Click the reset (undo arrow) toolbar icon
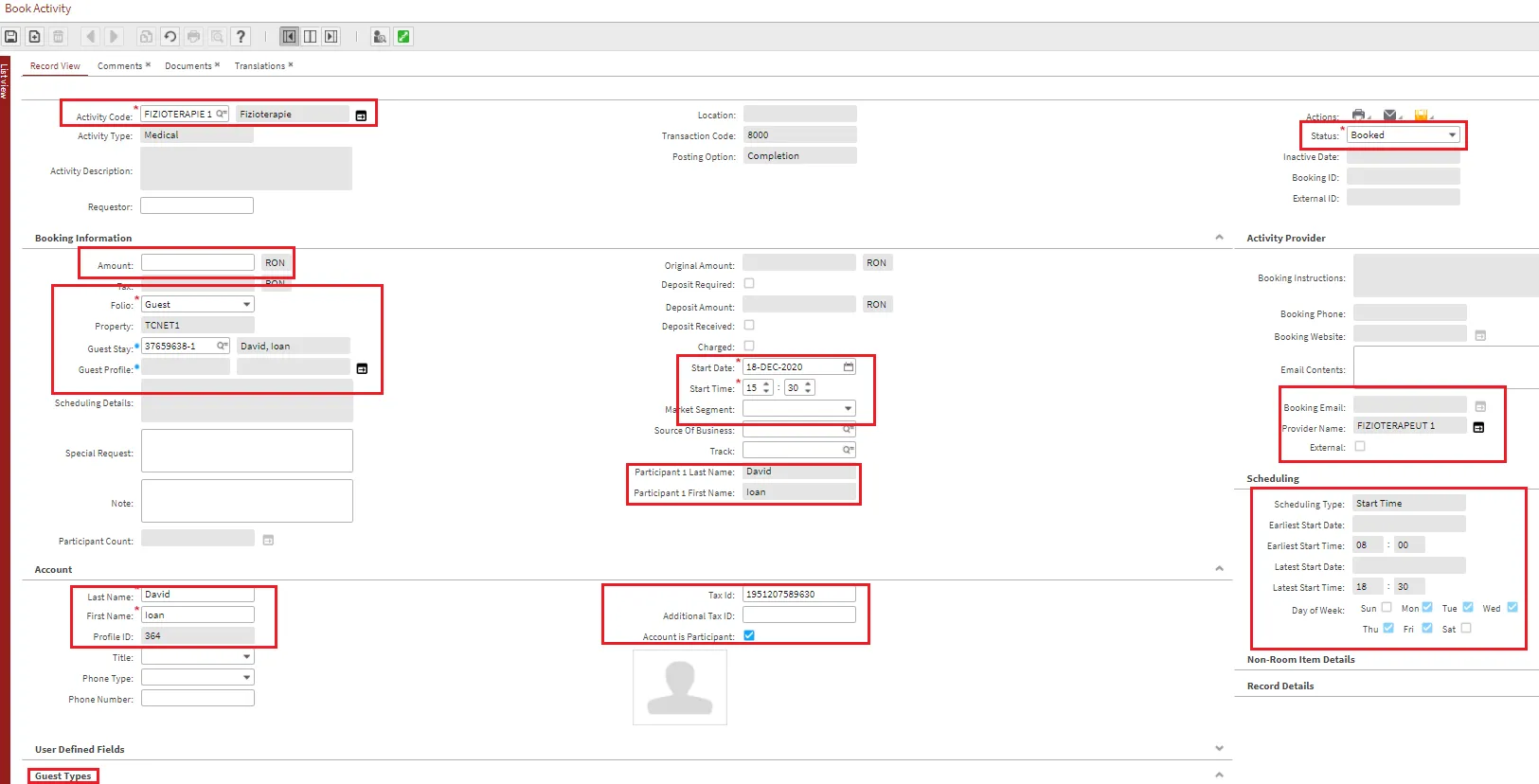This screenshot has width=1539, height=784. (170, 37)
